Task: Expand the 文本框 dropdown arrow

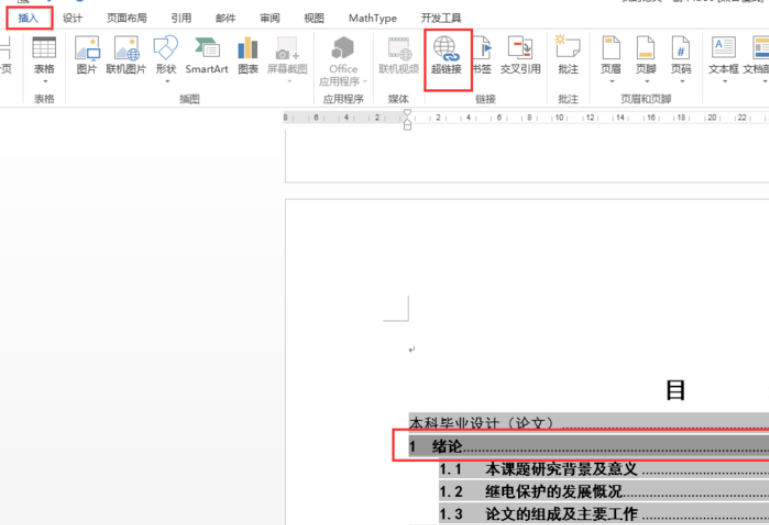Action: (724, 81)
